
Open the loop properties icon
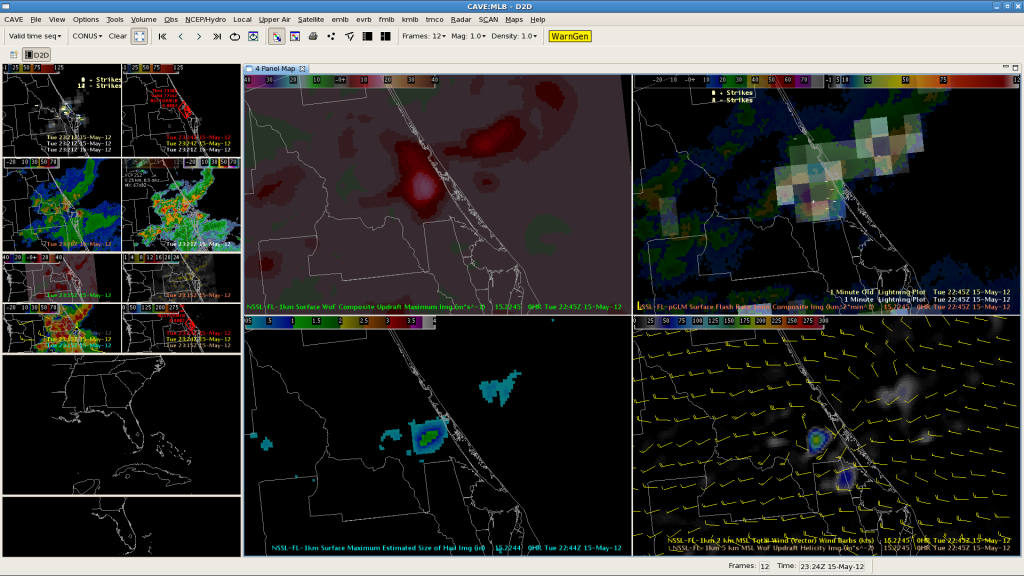click(253, 36)
